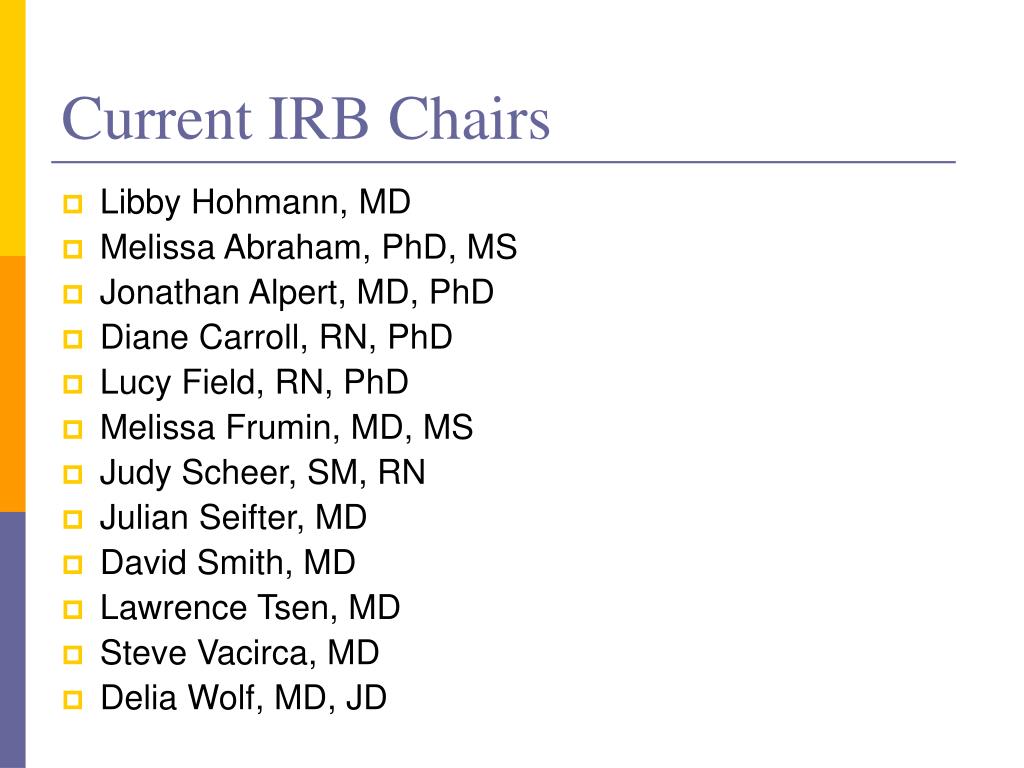Image resolution: width=1024 pixels, height=768 pixels.
Task: Click the orange sidebar stripe segment
Action: (x=12, y=384)
